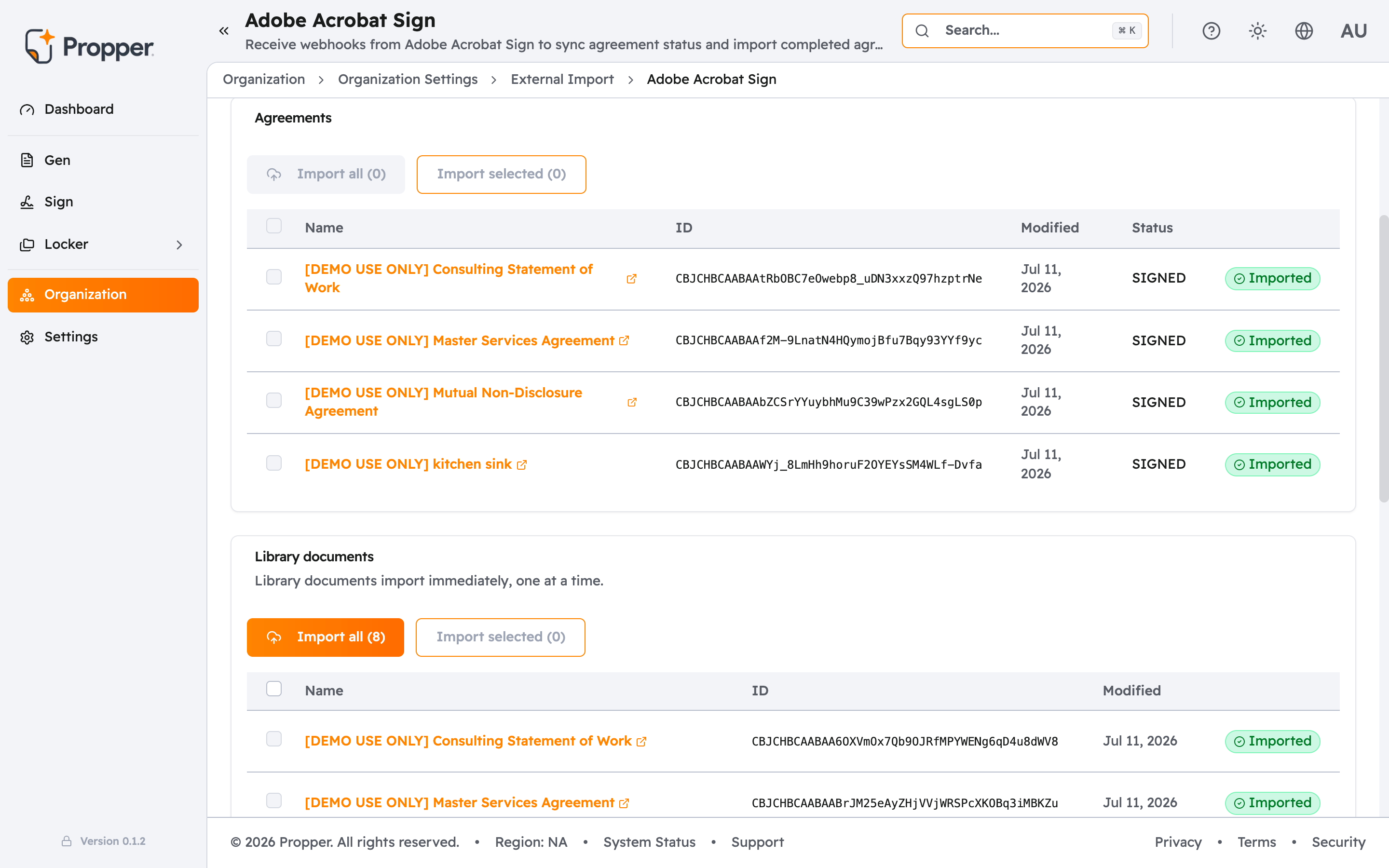Check the kitchen sink agreement row
This screenshot has height=868, width=1389.
coord(274,463)
